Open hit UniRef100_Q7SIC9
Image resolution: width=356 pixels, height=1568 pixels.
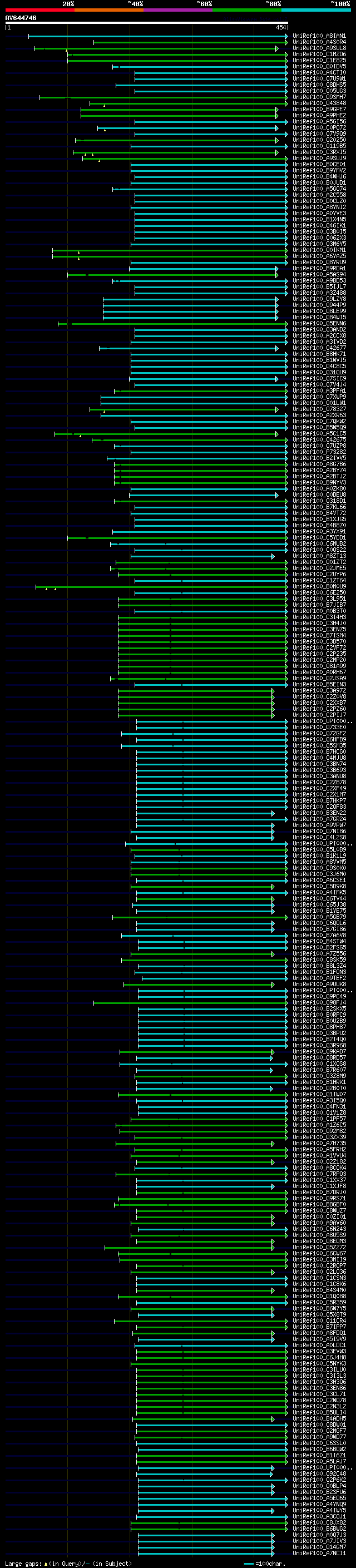point(319,378)
